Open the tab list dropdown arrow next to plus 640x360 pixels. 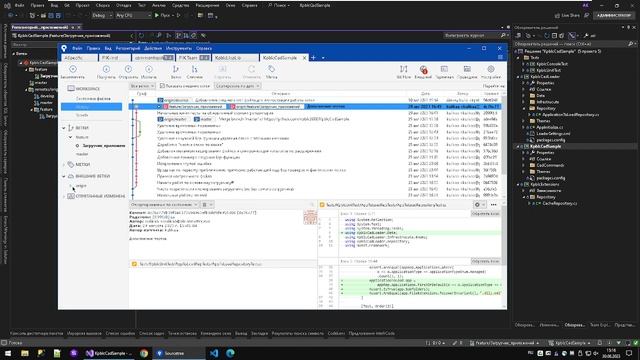[x=323, y=58]
